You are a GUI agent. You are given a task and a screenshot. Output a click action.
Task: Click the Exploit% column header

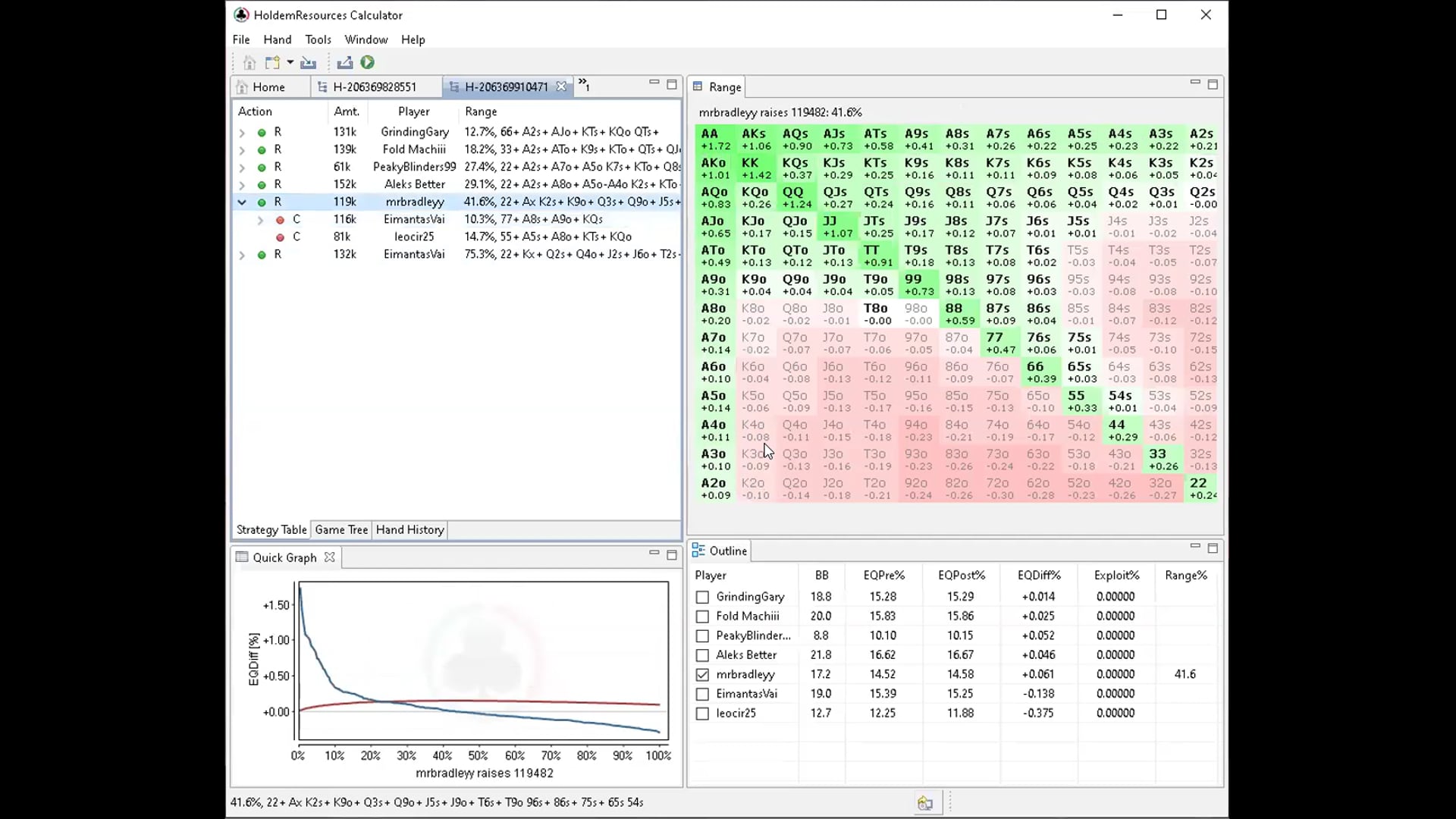pyautogui.click(x=1116, y=576)
